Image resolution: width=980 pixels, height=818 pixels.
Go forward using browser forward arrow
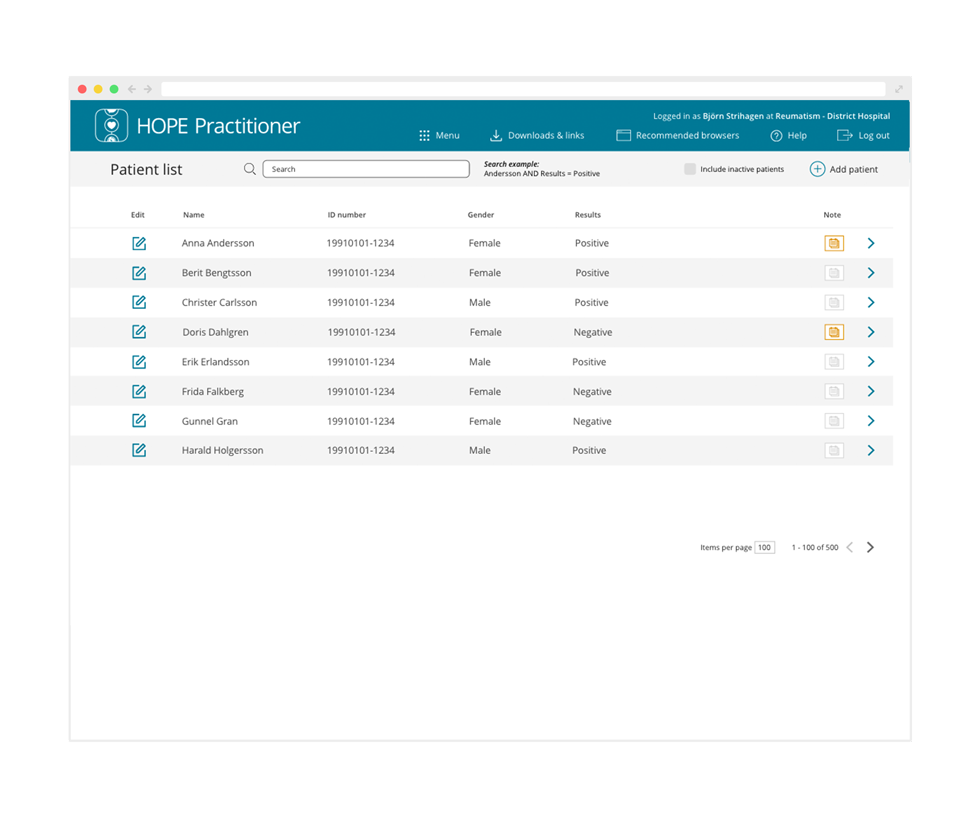pyautogui.click(x=148, y=89)
